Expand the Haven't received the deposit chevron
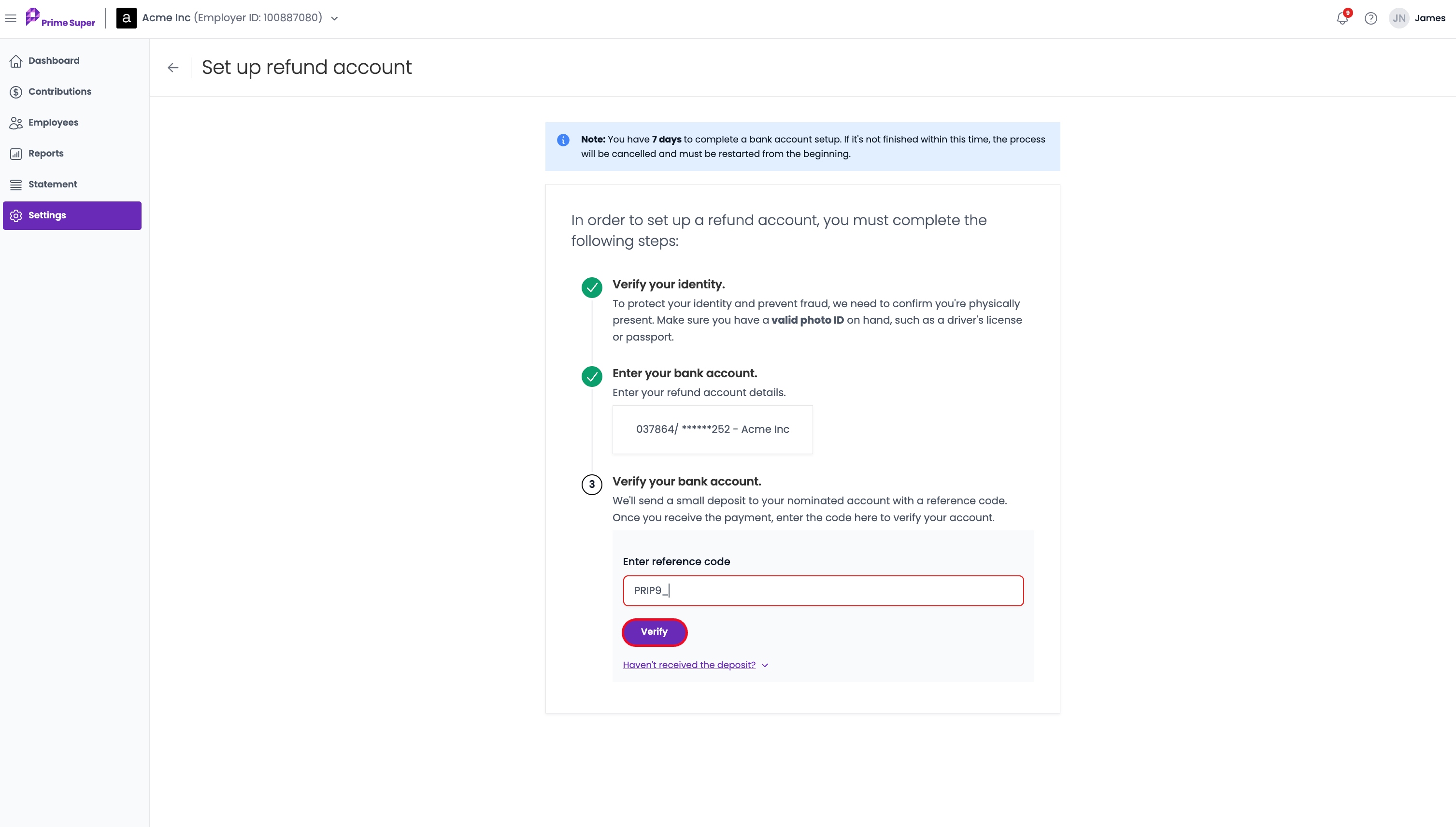This screenshot has height=827, width=1456. [765, 665]
